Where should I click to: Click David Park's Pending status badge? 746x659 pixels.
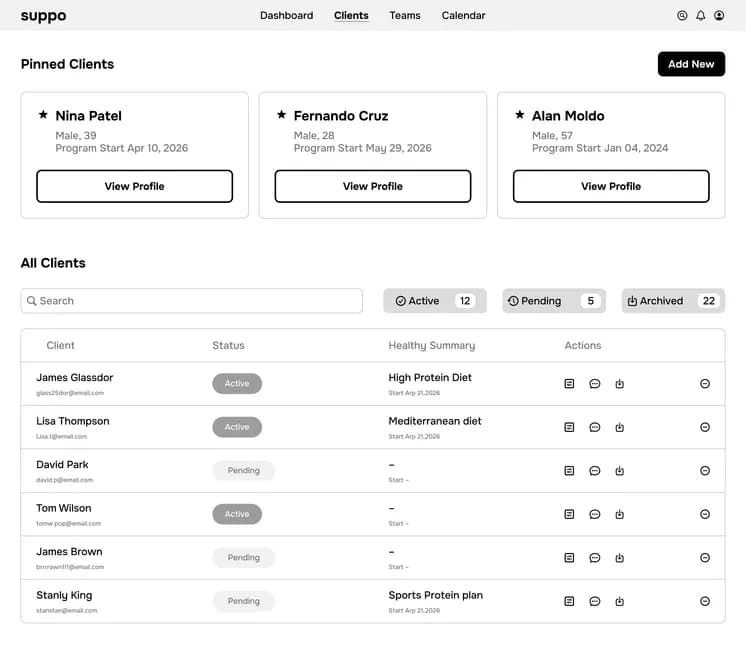coord(244,471)
